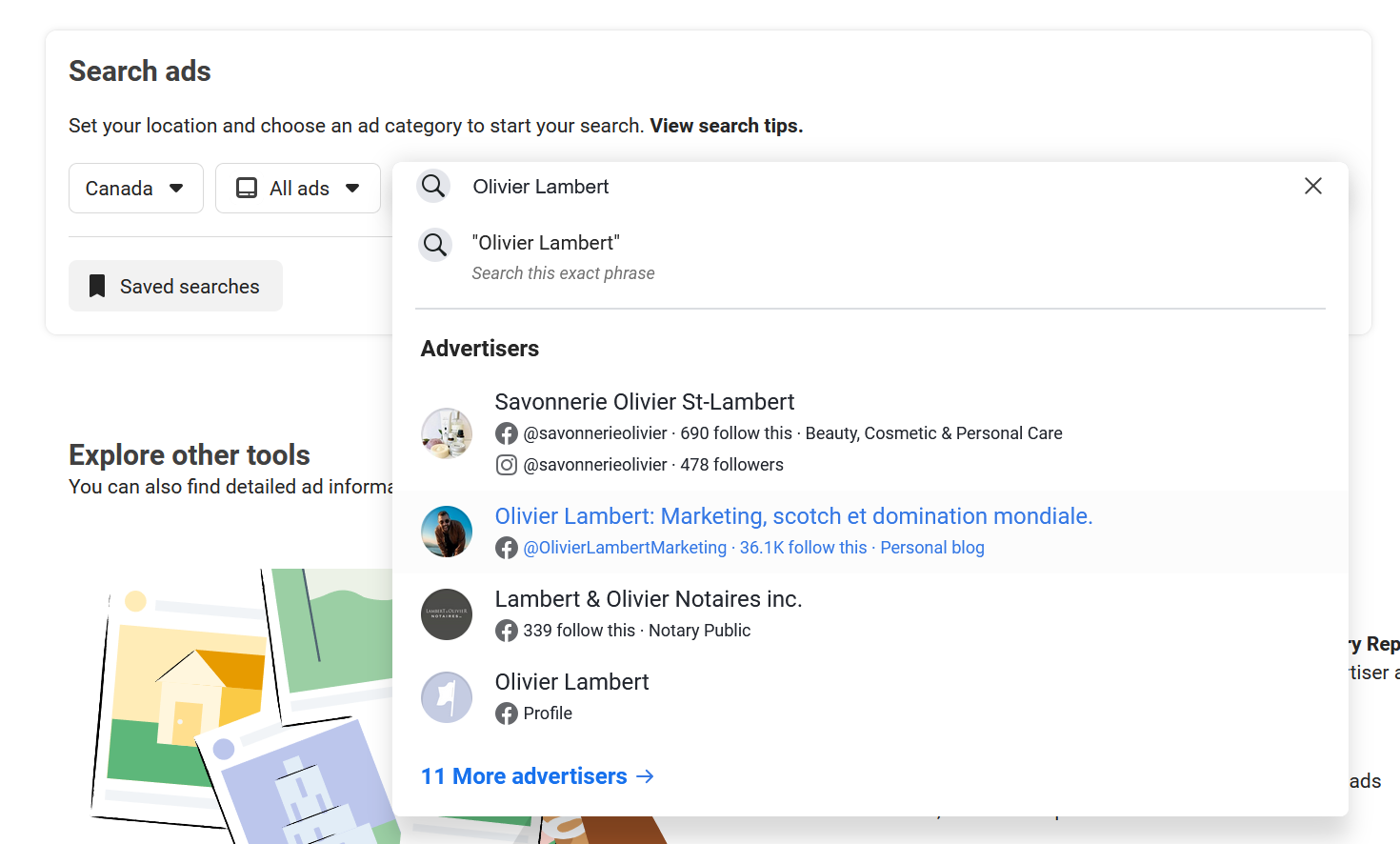Click Savonnerie Olivier St-Lambert profile picture
Screen dimensions: 1400x844
tap(447, 433)
